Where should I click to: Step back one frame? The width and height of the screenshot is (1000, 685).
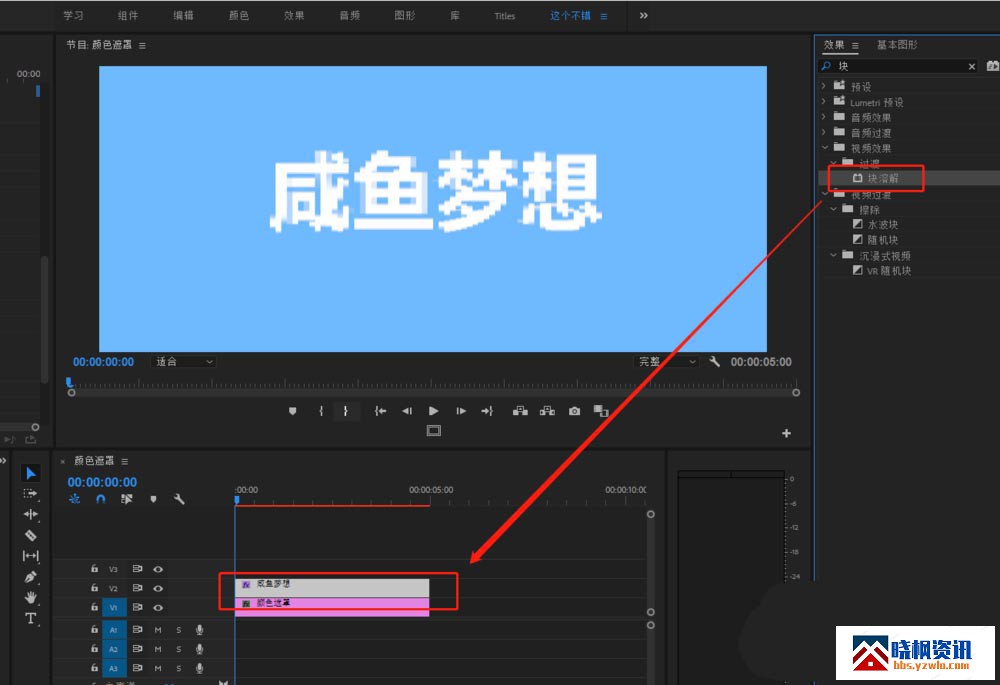(407, 411)
